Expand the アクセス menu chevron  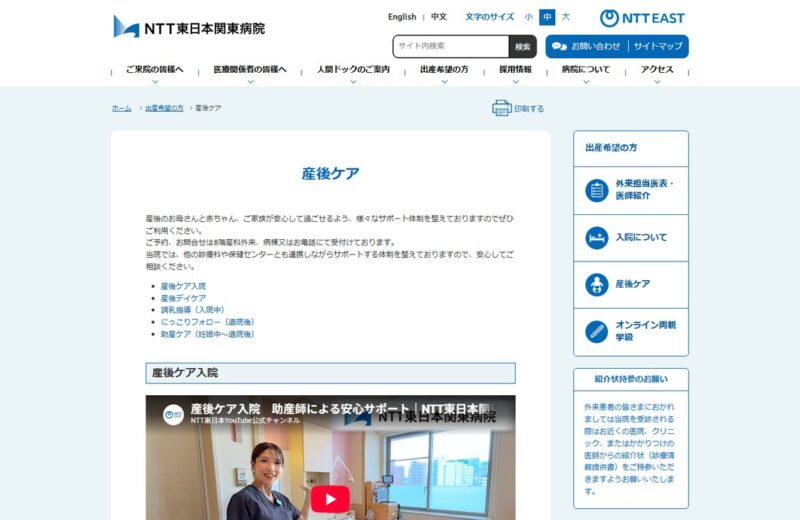657,82
